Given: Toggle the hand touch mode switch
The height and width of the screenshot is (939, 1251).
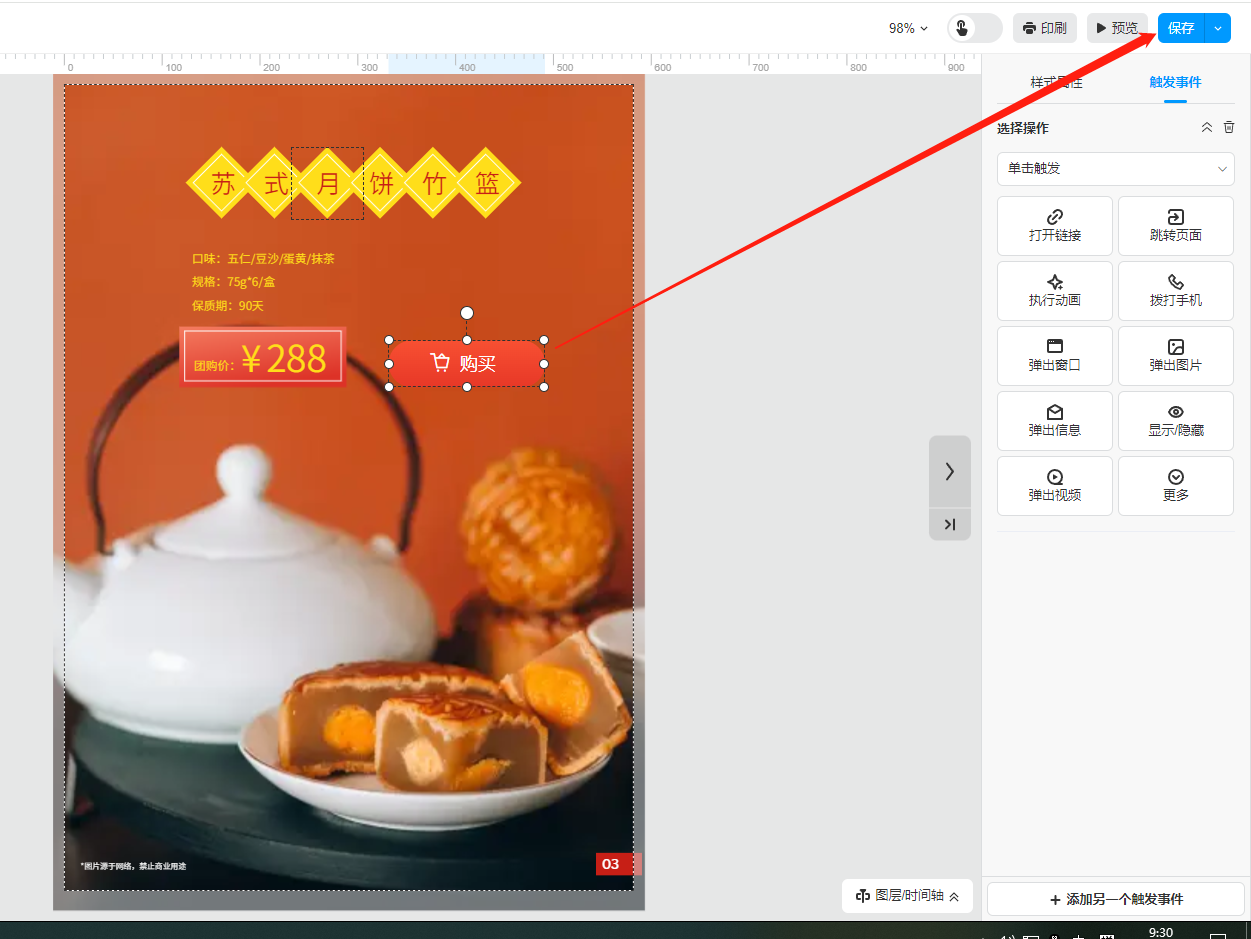Looking at the screenshot, I should (973, 28).
